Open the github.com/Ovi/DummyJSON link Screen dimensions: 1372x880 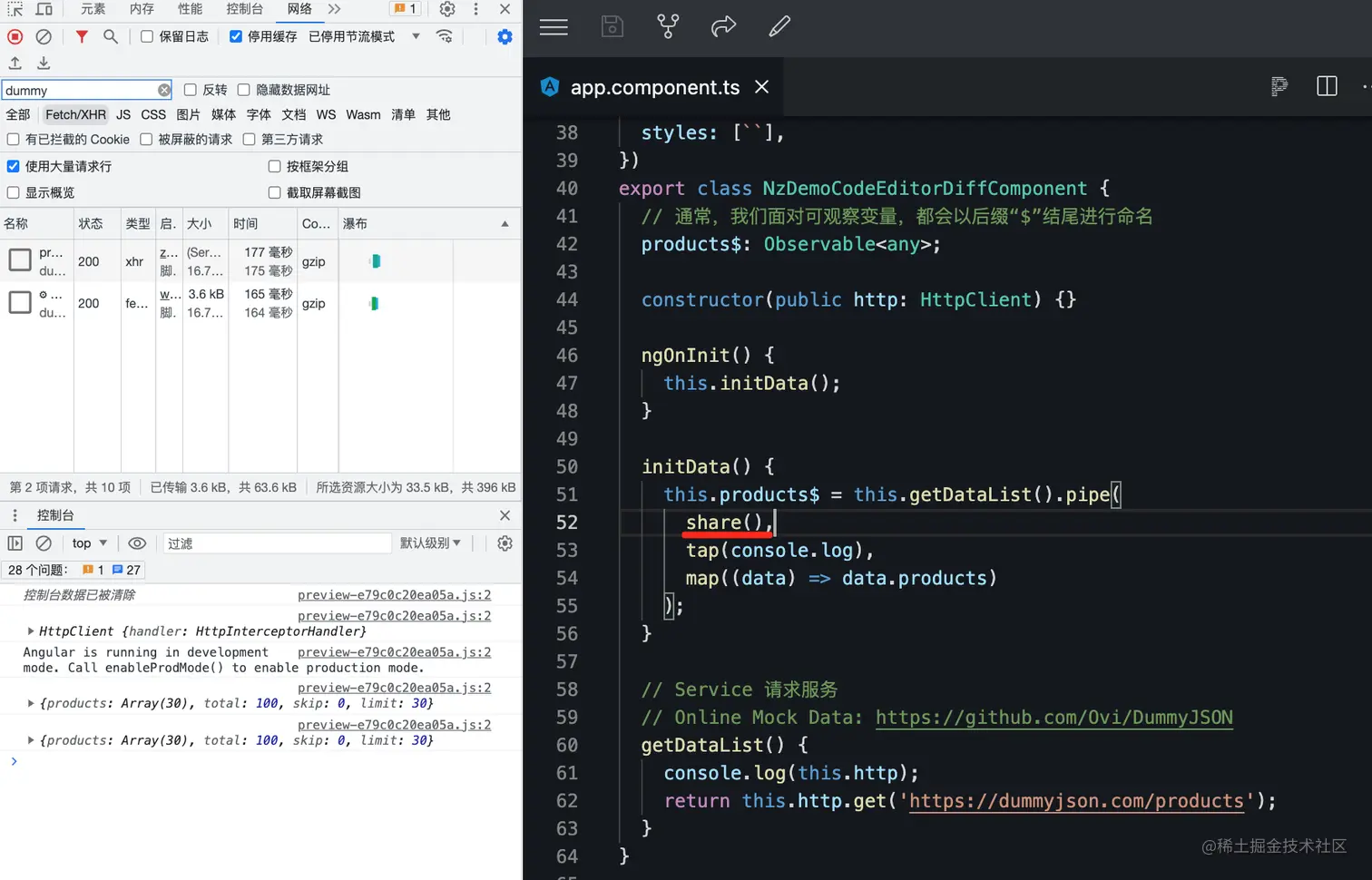pyautogui.click(x=1054, y=718)
